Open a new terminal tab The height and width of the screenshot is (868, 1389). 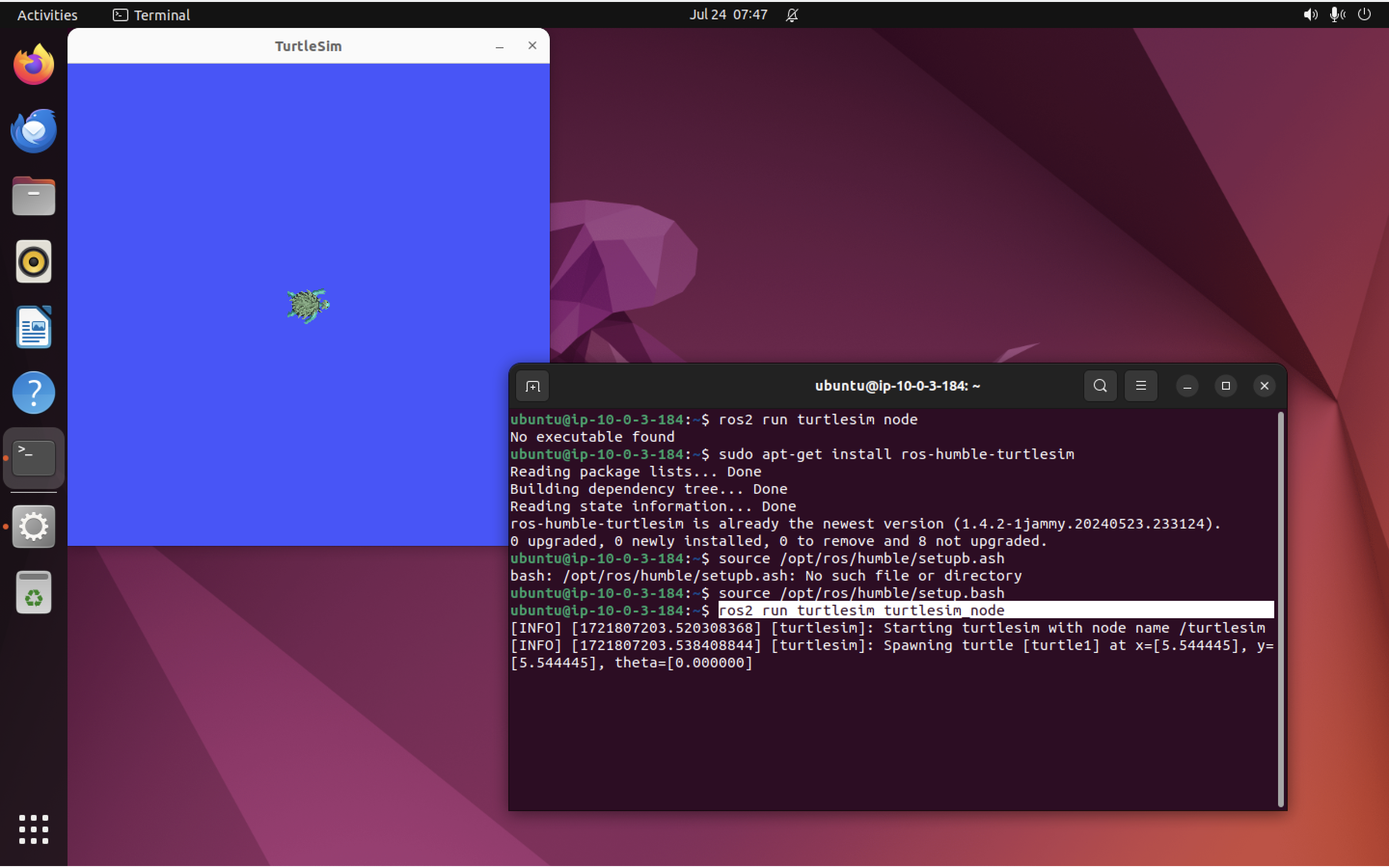pos(531,385)
